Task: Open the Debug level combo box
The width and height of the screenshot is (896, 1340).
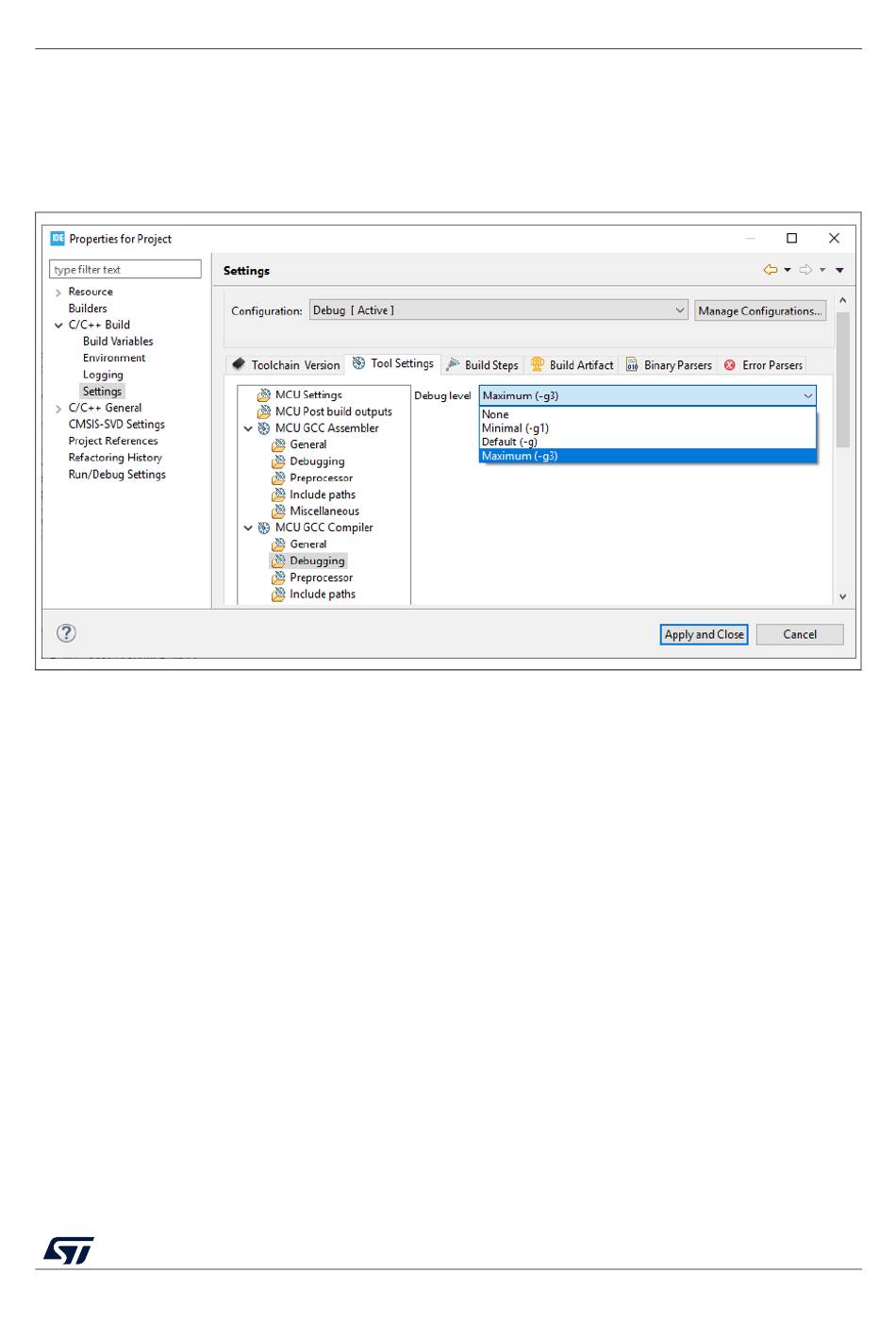Action: click(x=648, y=395)
